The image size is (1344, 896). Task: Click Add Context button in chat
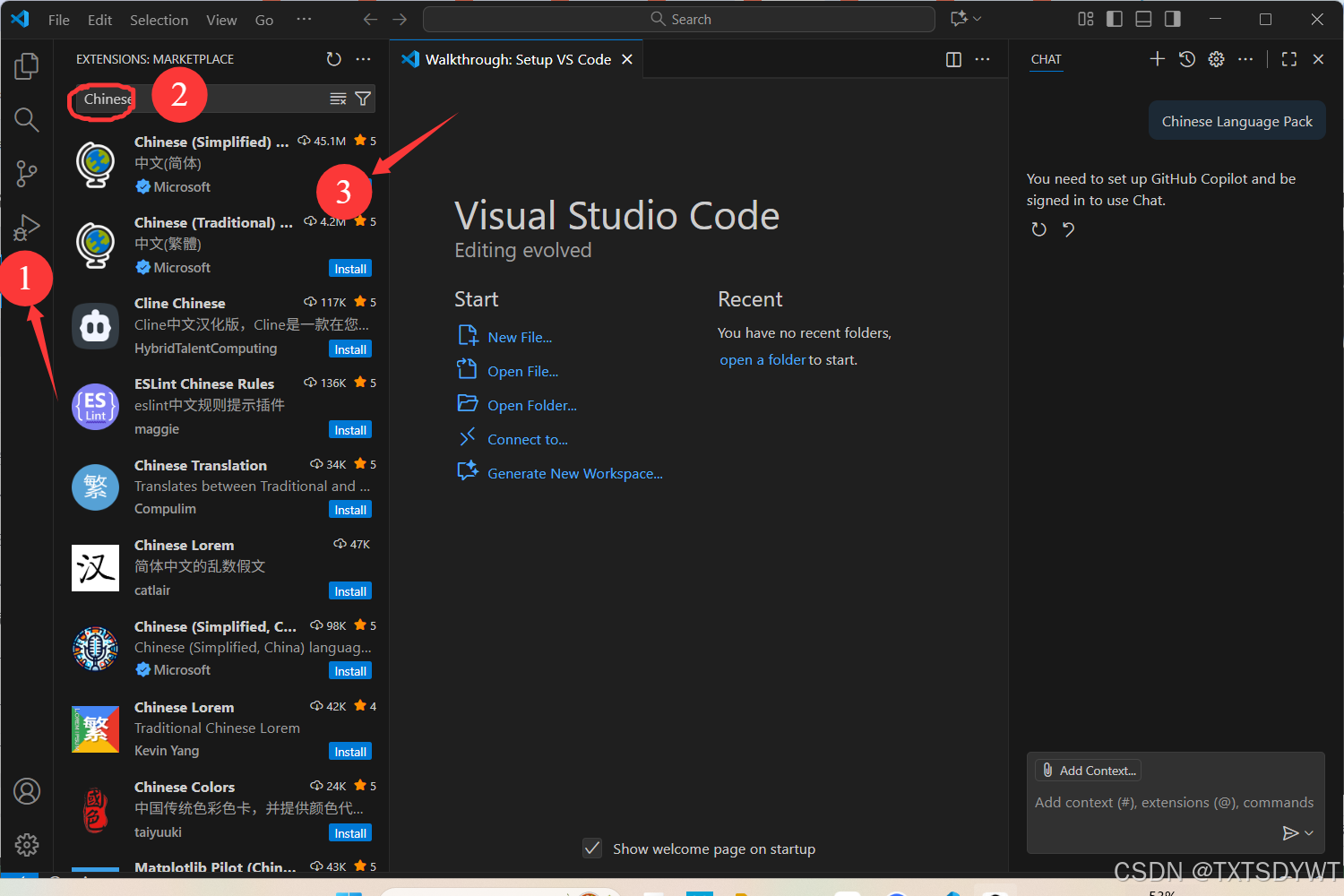pyautogui.click(x=1089, y=771)
